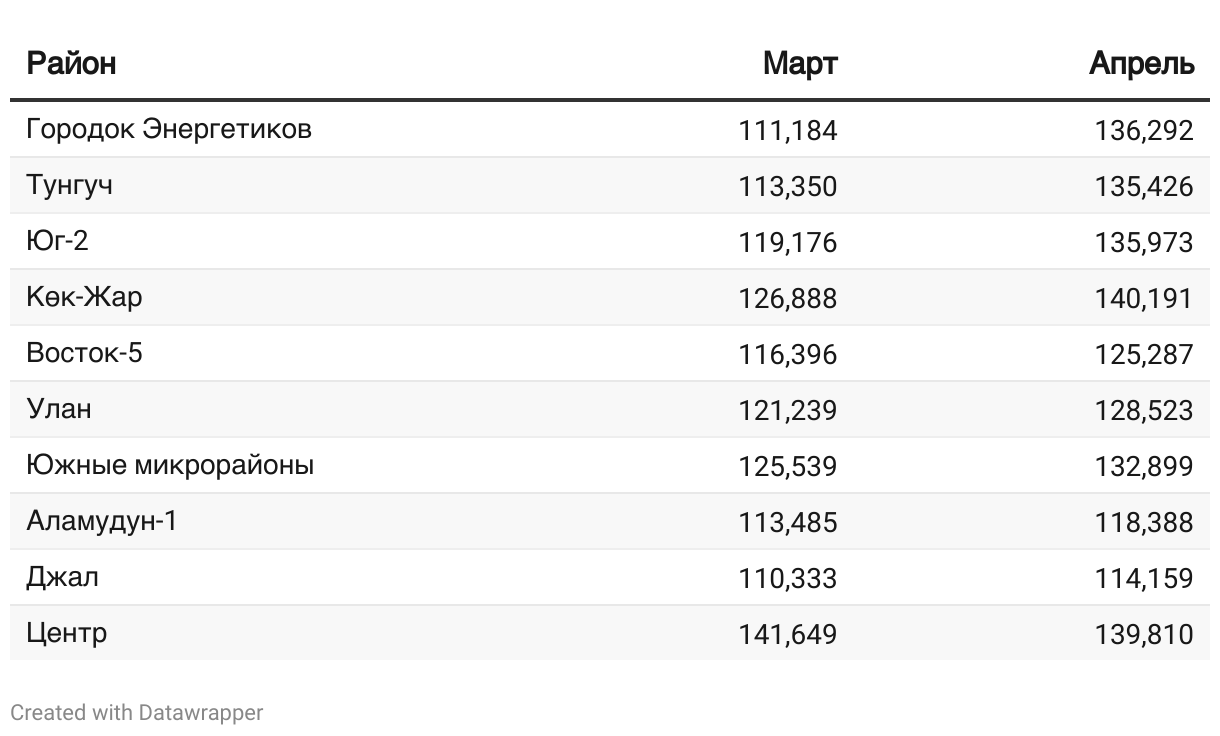The width and height of the screenshot is (1220, 736).
Task: Click the Южные микрорайоны row label
Action: [x=170, y=466]
